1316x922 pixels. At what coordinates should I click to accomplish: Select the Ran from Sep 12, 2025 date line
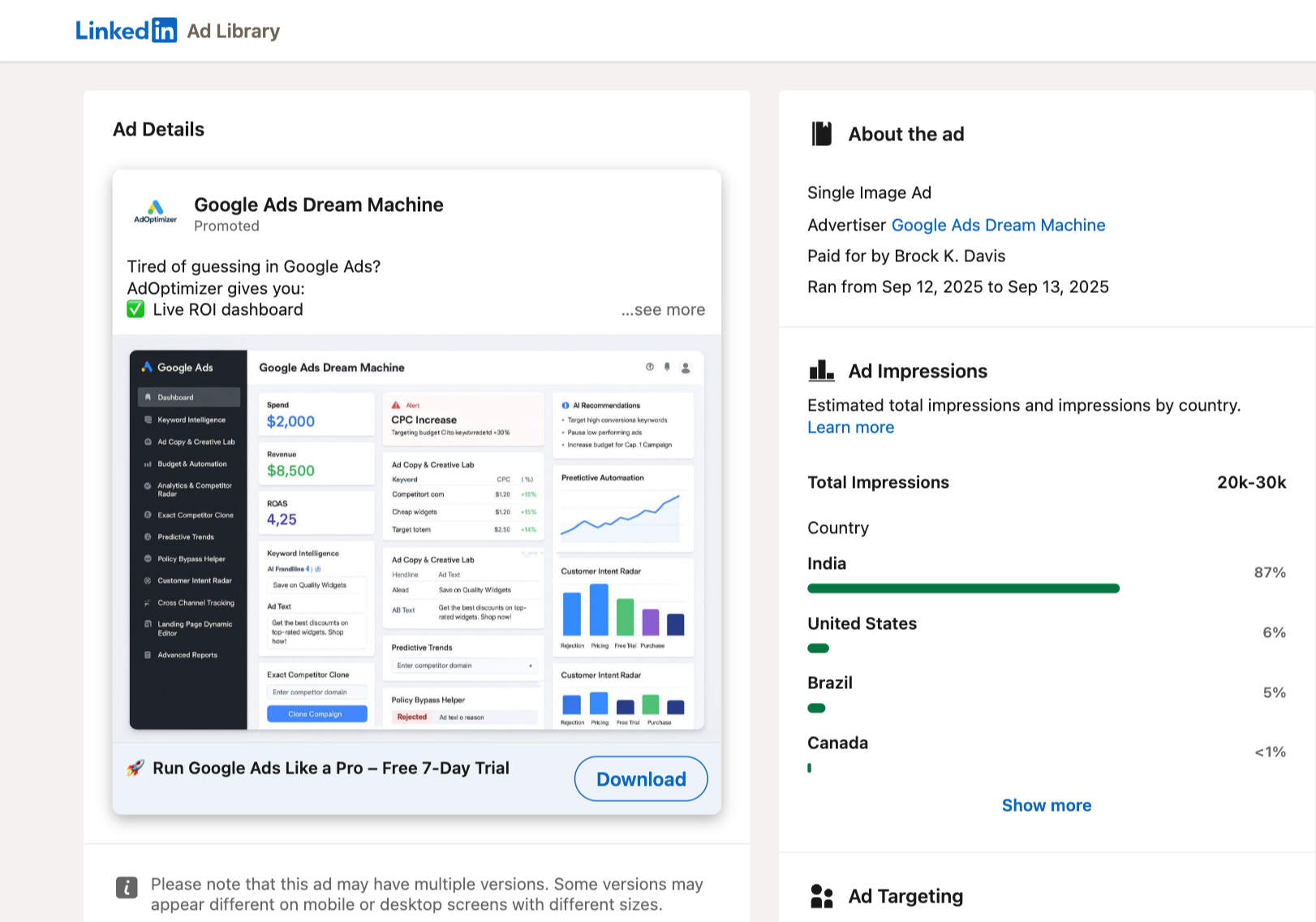pyautogui.click(x=958, y=287)
